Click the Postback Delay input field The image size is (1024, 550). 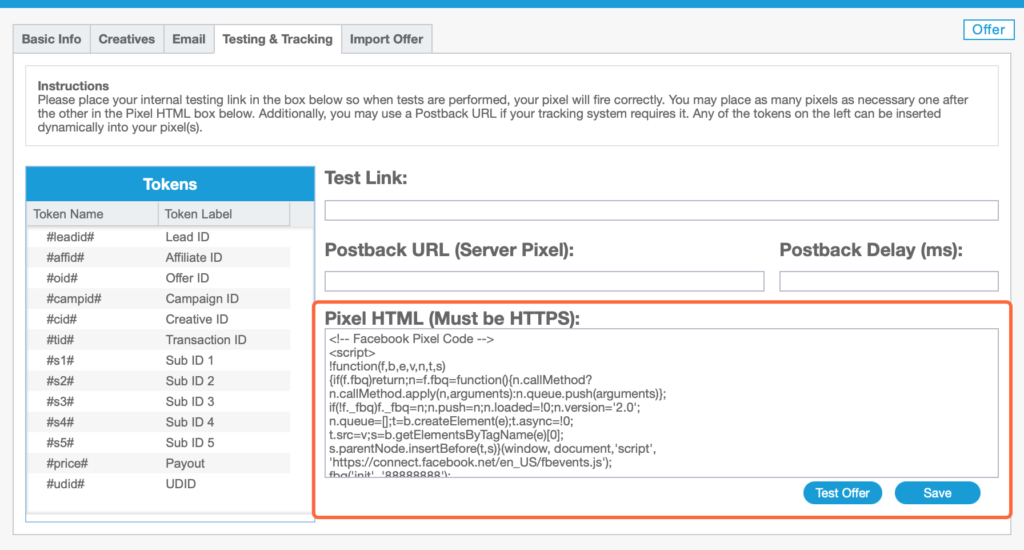[x=888, y=281]
